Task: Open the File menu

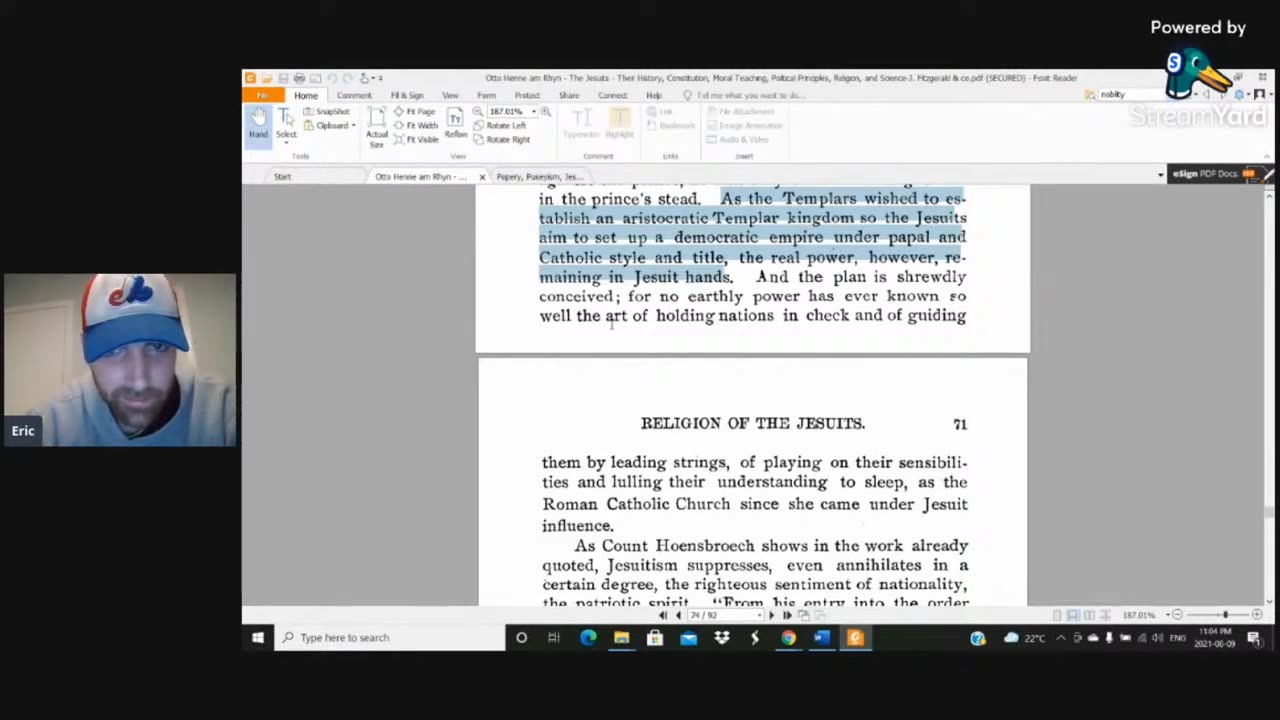Action: pos(262,95)
